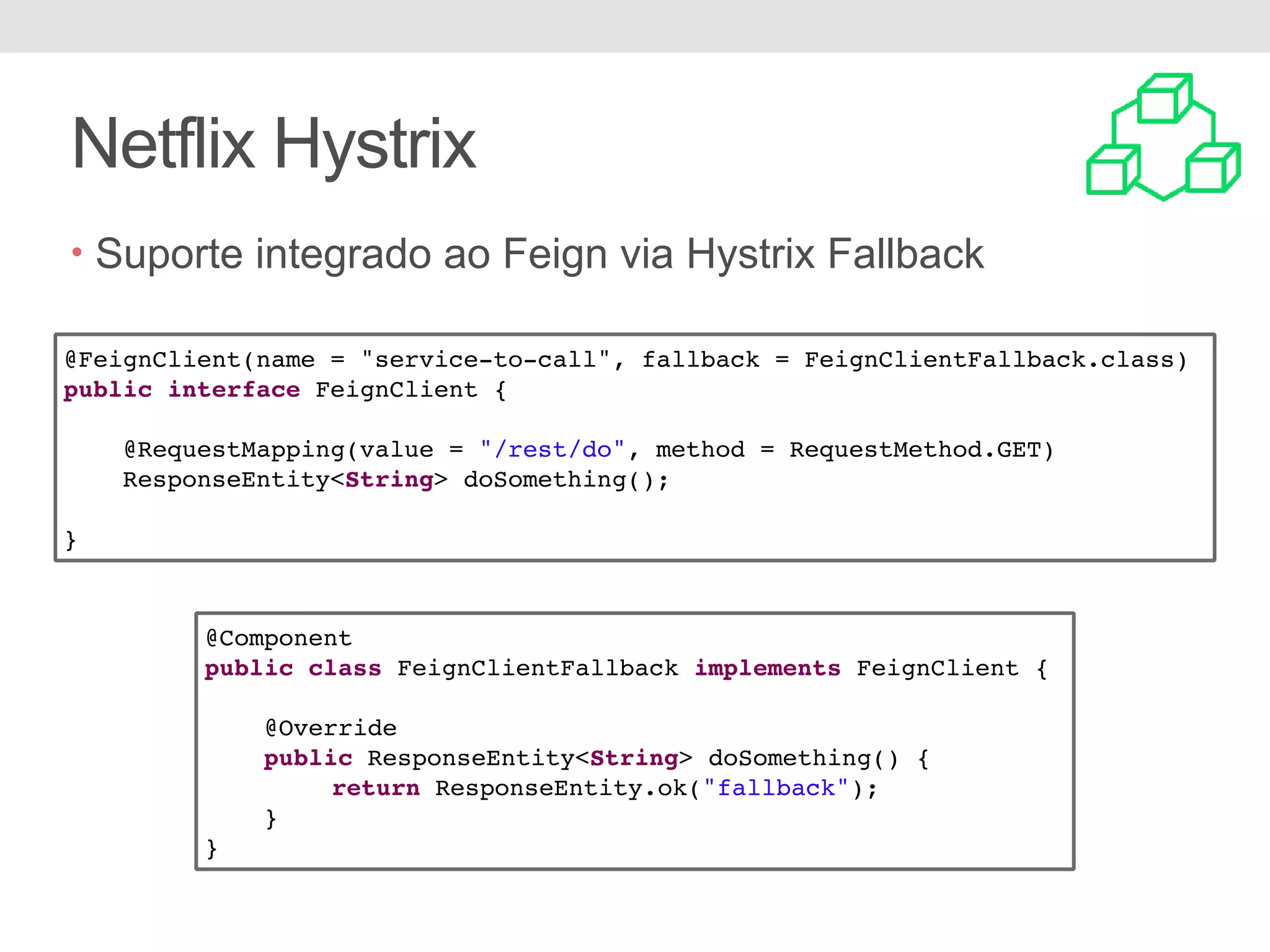Click "FeignClientFallback.class" in the annotation

[989, 359]
